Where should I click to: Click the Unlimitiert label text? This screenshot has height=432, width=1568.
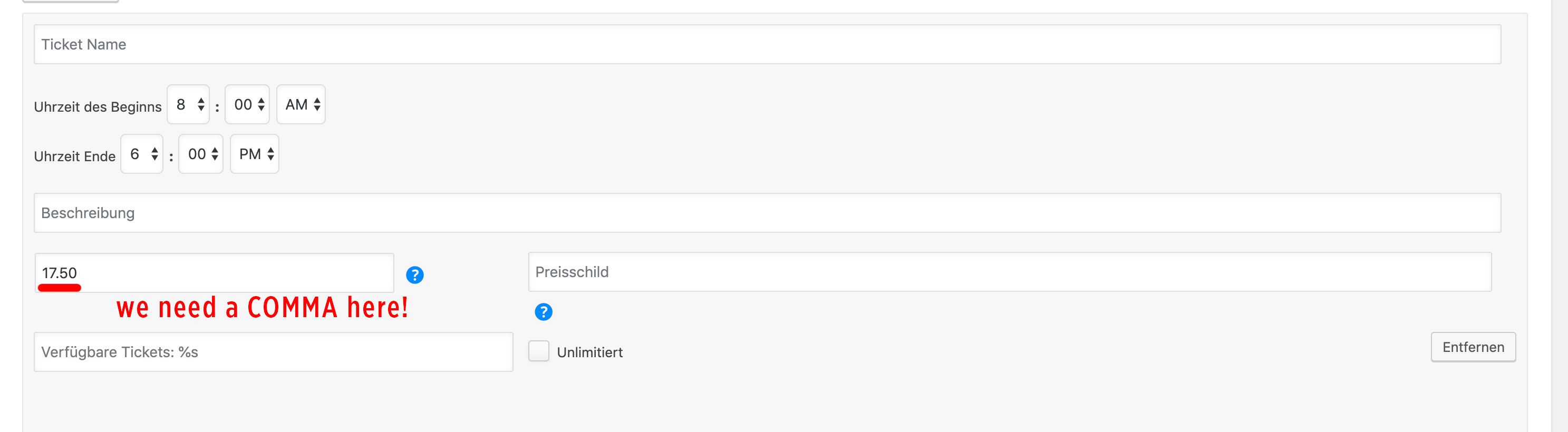(x=589, y=352)
